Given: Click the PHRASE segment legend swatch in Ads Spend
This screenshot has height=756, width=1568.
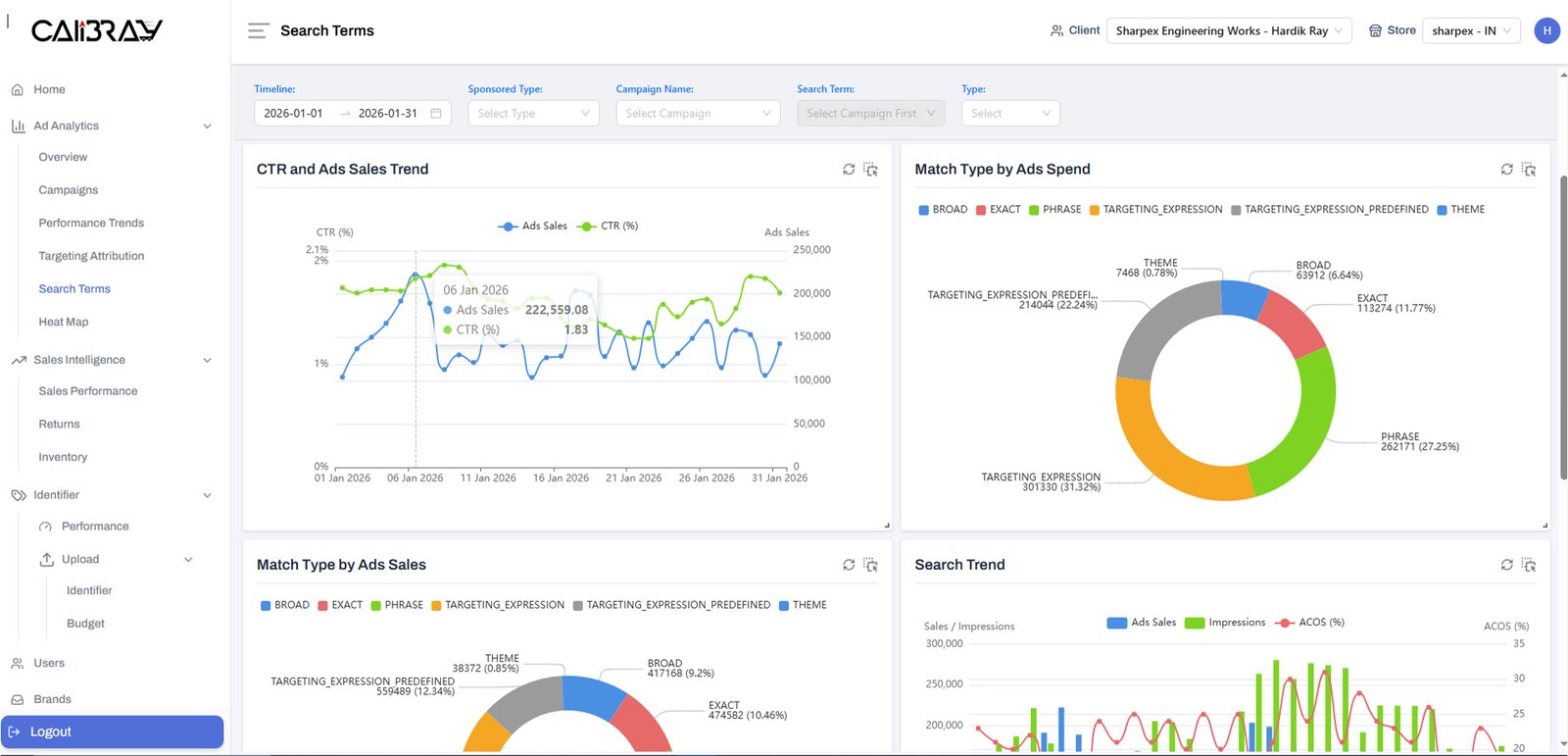Looking at the screenshot, I should [x=1034, y=210].
